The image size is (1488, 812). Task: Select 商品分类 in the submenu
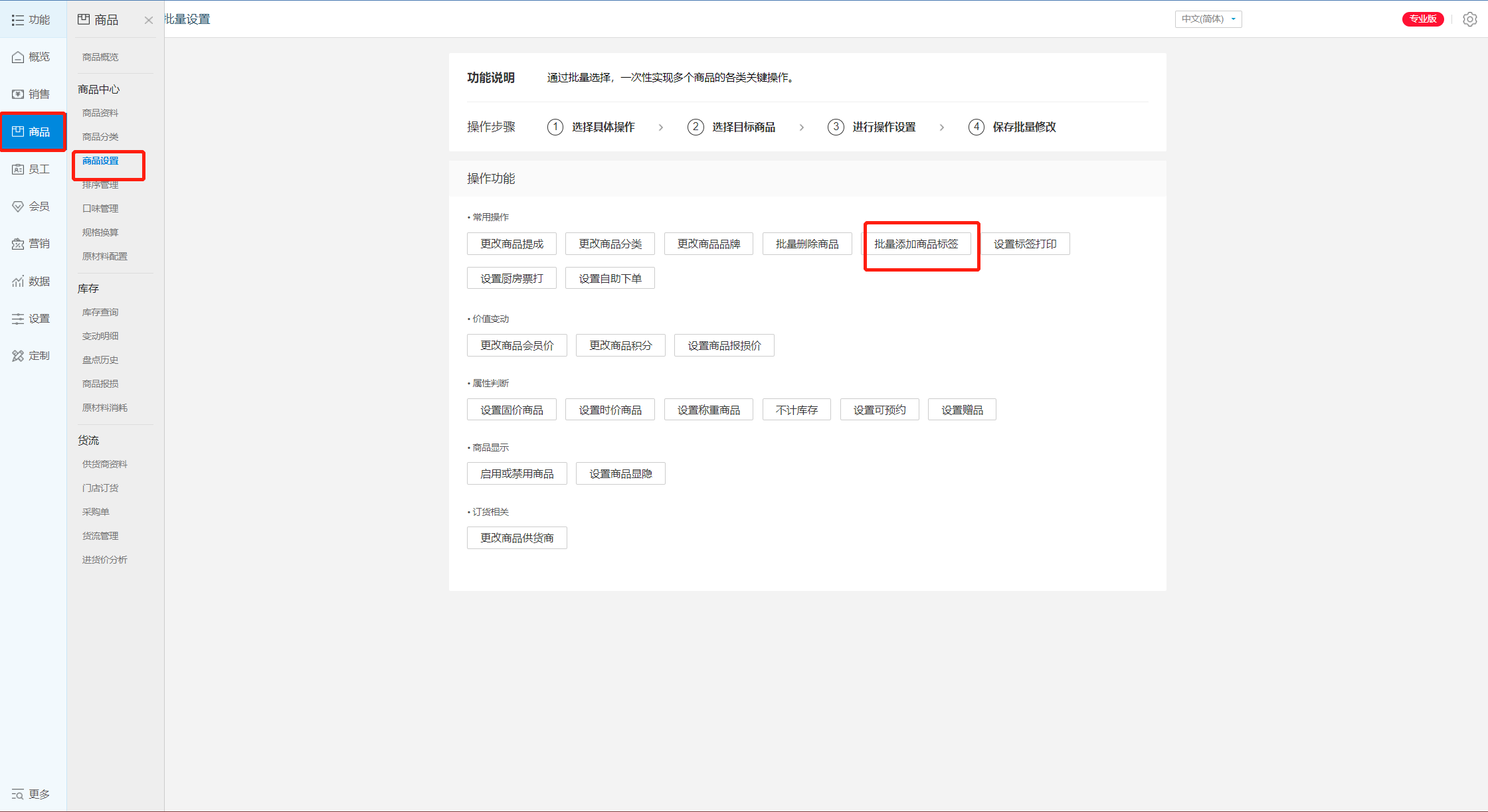pyautogui.click(x=100, y=137)
